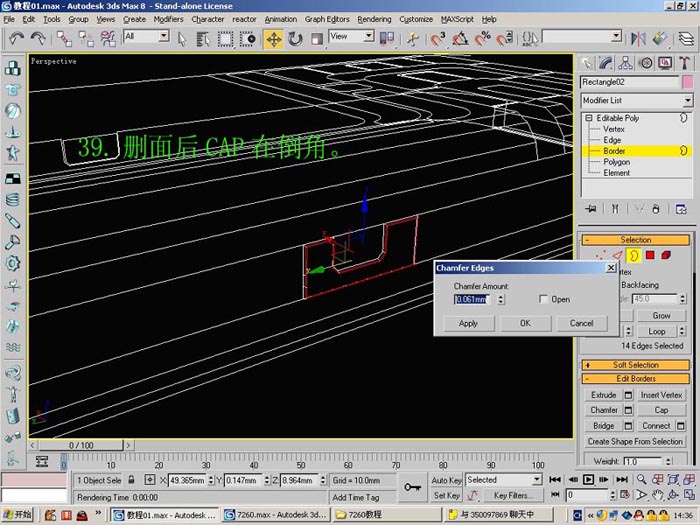Click the pink object color swatch

688,82
